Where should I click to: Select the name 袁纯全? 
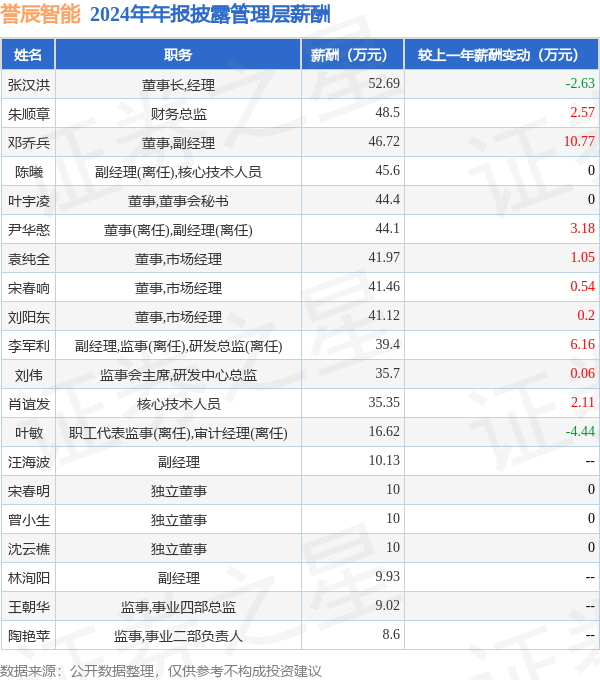(x=29, y=259)
